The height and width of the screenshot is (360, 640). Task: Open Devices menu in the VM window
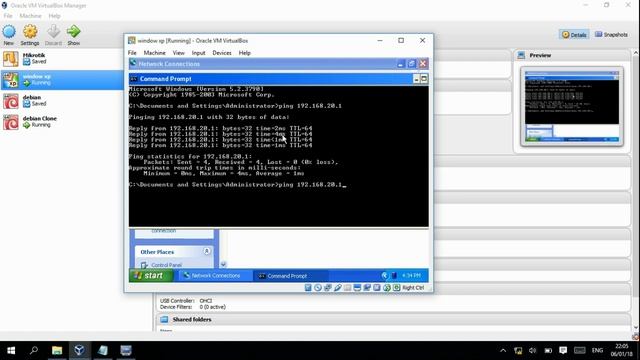click(222, 53)
